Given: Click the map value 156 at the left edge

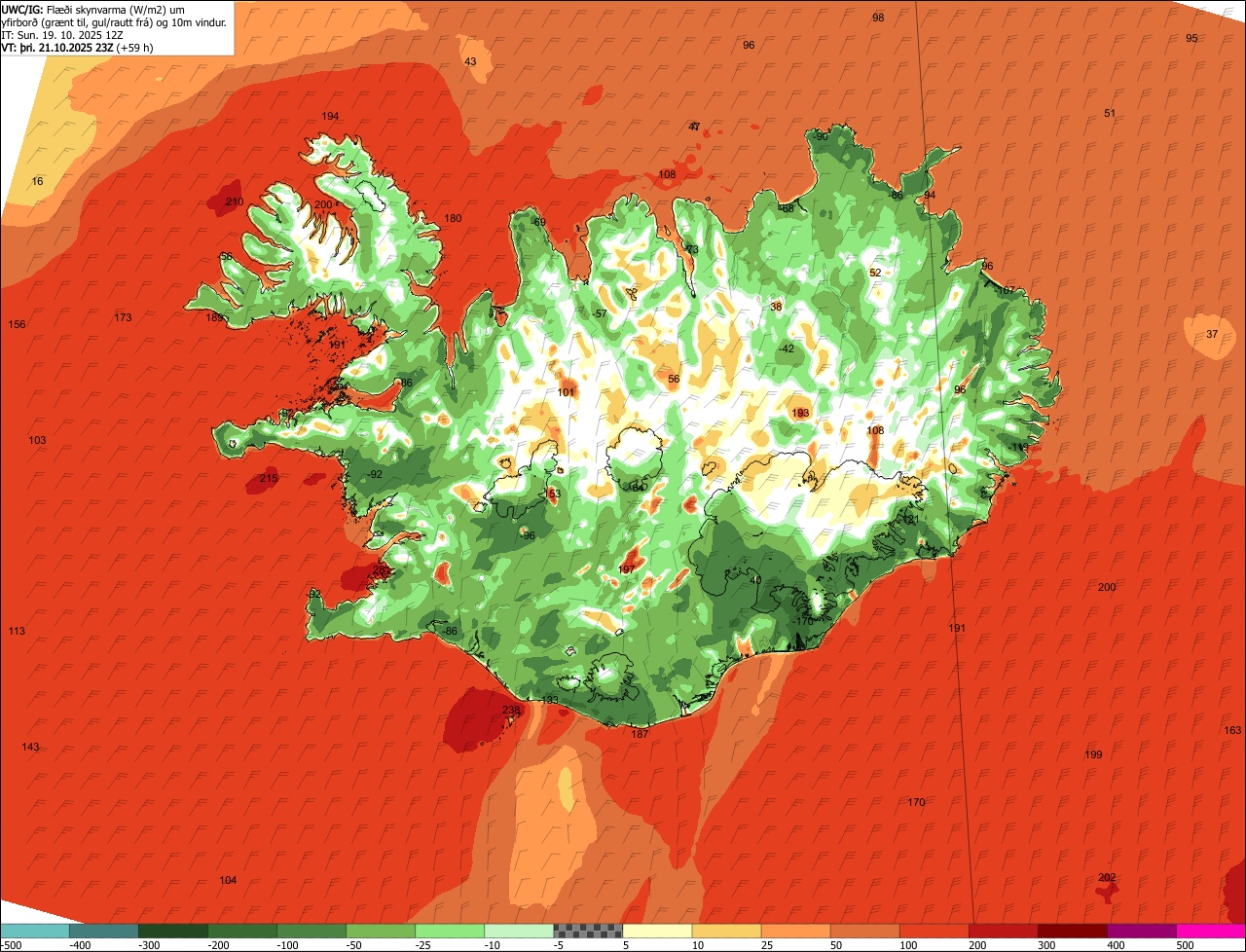Looking at the screenshot, I should click(17, 324).
